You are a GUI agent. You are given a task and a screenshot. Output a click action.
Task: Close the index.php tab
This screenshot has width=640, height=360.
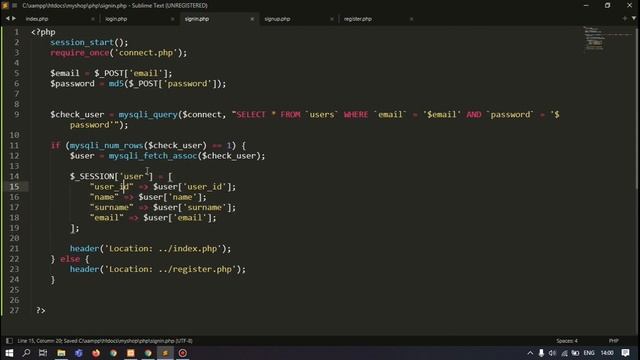[x=93, y=19]
